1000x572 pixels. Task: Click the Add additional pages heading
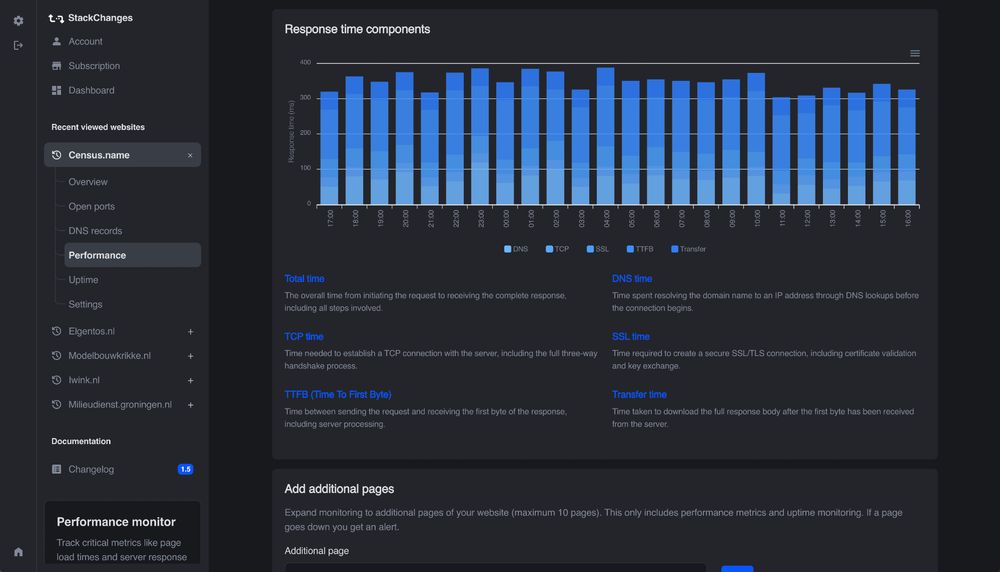[x=339, y=489]
